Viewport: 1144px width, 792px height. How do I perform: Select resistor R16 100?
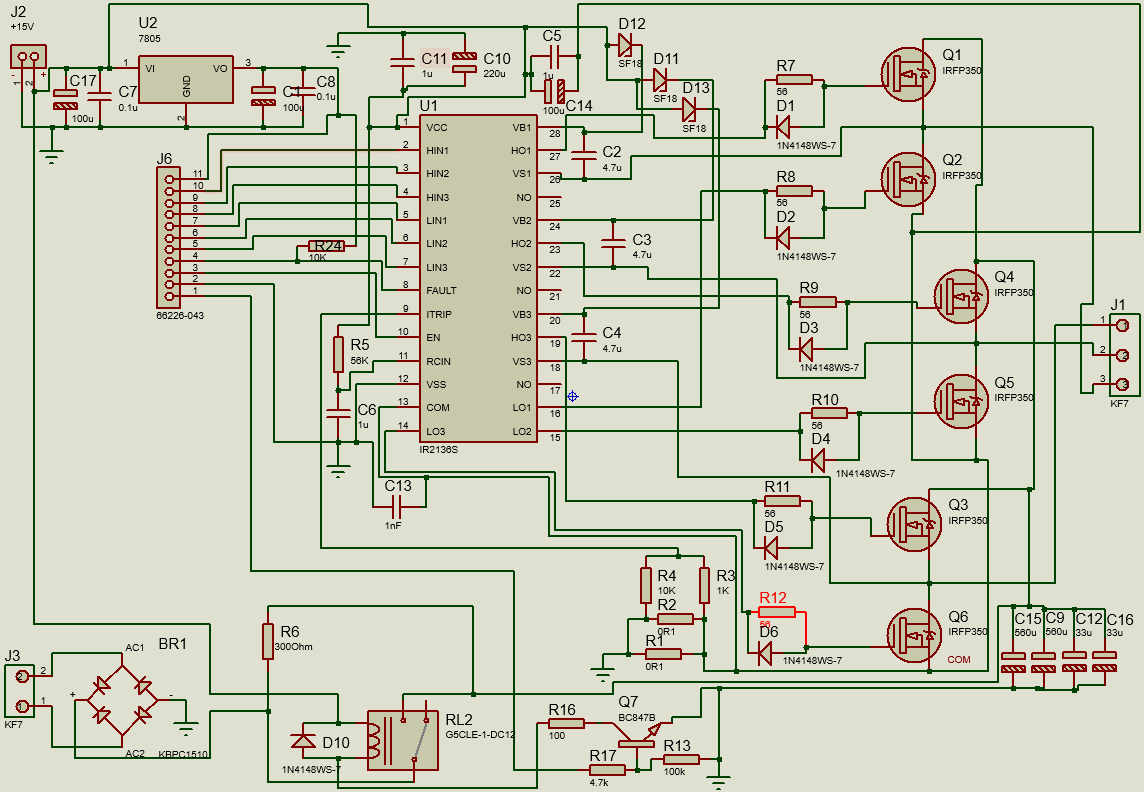[565, 723]
